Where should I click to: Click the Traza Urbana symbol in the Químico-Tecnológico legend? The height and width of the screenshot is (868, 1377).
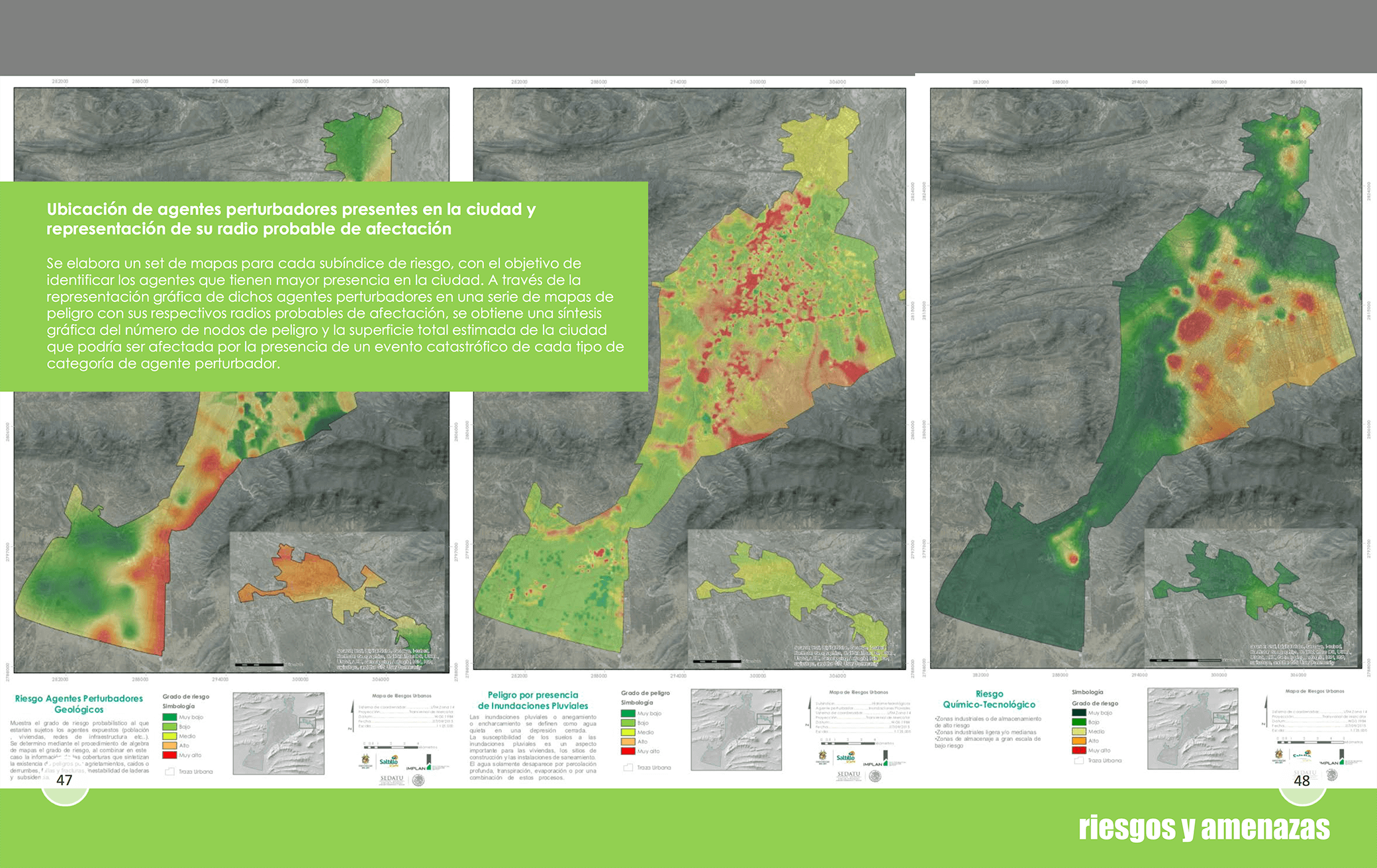(1079, 760)
